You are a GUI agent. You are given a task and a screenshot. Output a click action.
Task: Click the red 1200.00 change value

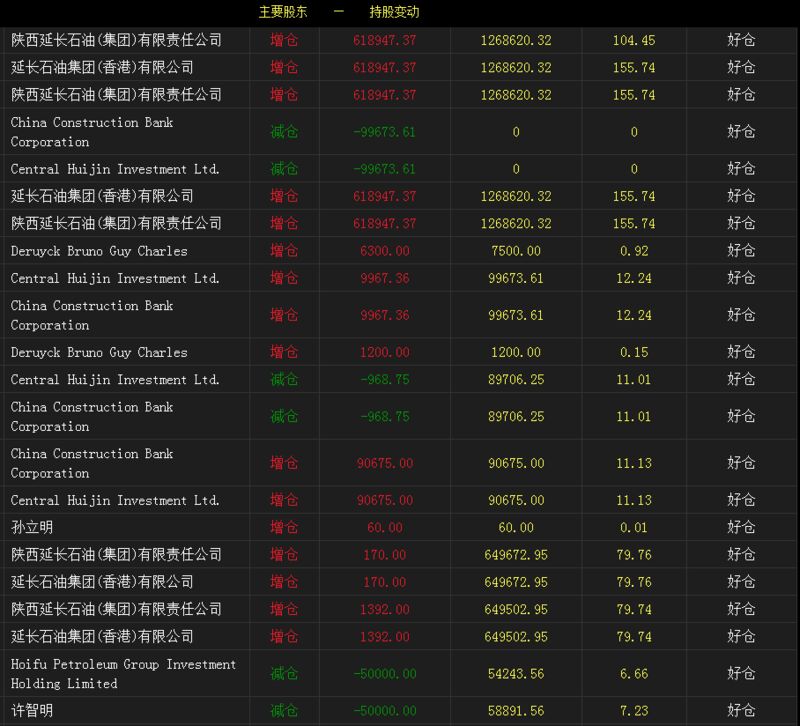tap(385, 353)
